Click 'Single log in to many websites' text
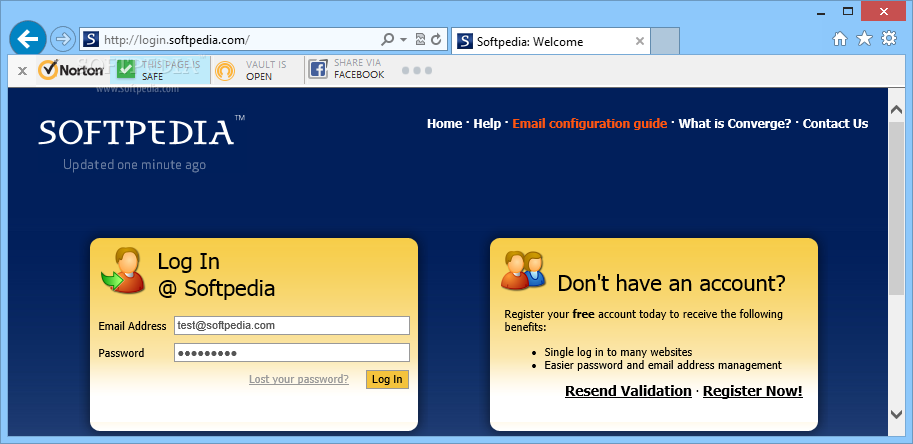The height and width of the screenshot is (444, 913). click(618, 352)
